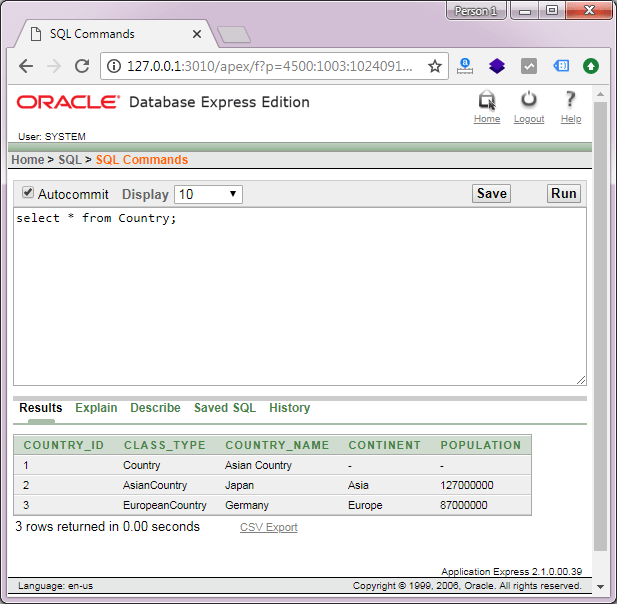
Task: Click the CLASS_TYPE column header
Action: point(164,445)
